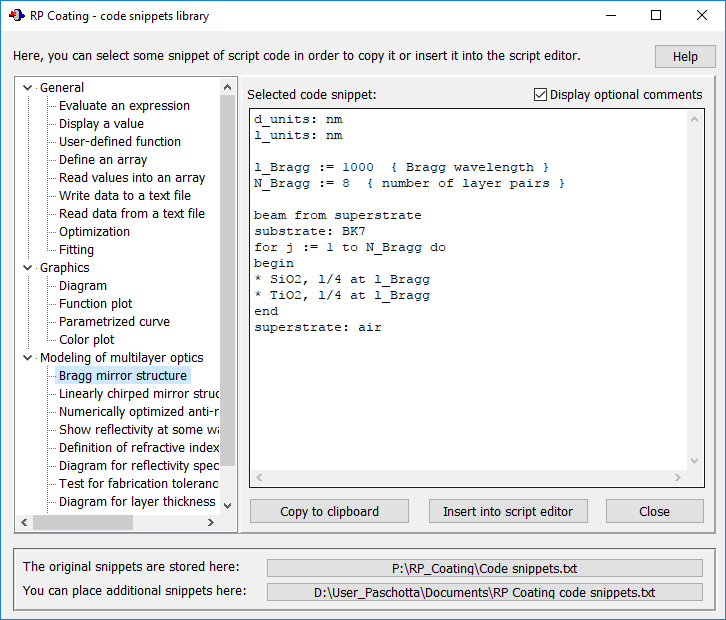Viewport: 726px width, 620px height.
Task: Select Function plot snippet
Action: coord(95,304)
